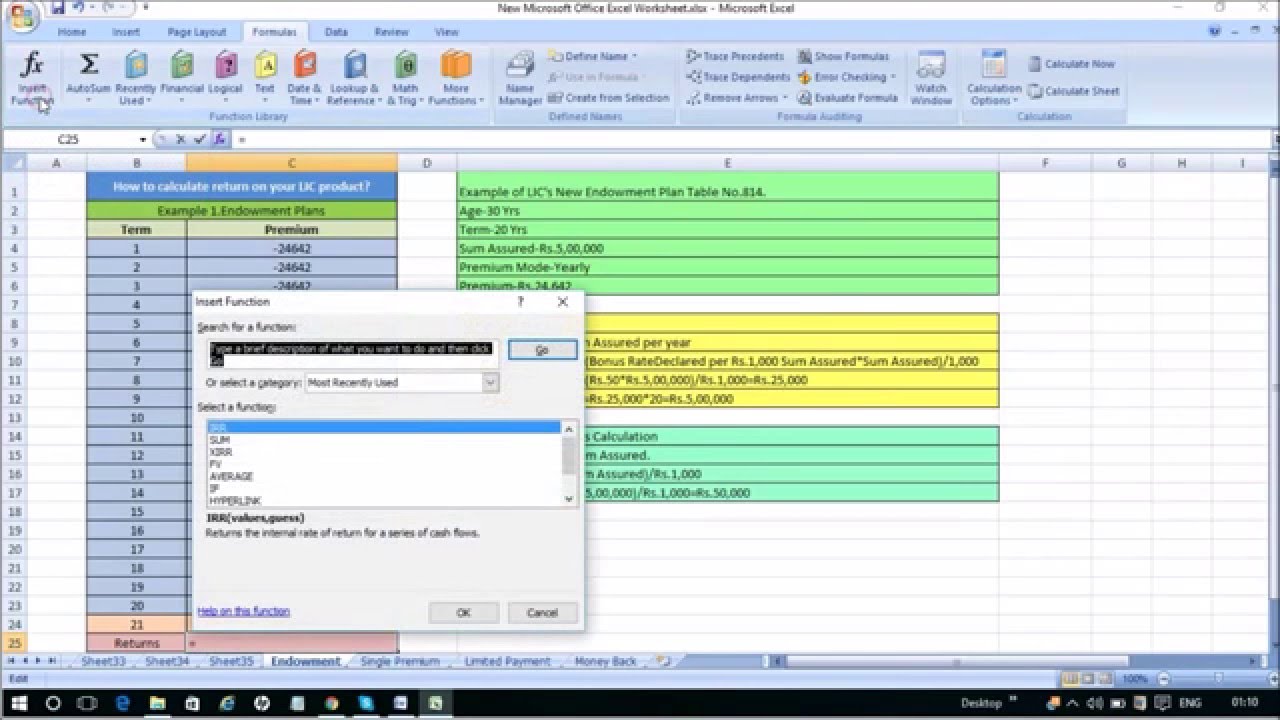Image resolution: width=1280 pixels, height=720 pixels.
Task: Click the Office Button logo
Action: pyautogui.click(x=21, y=14)
